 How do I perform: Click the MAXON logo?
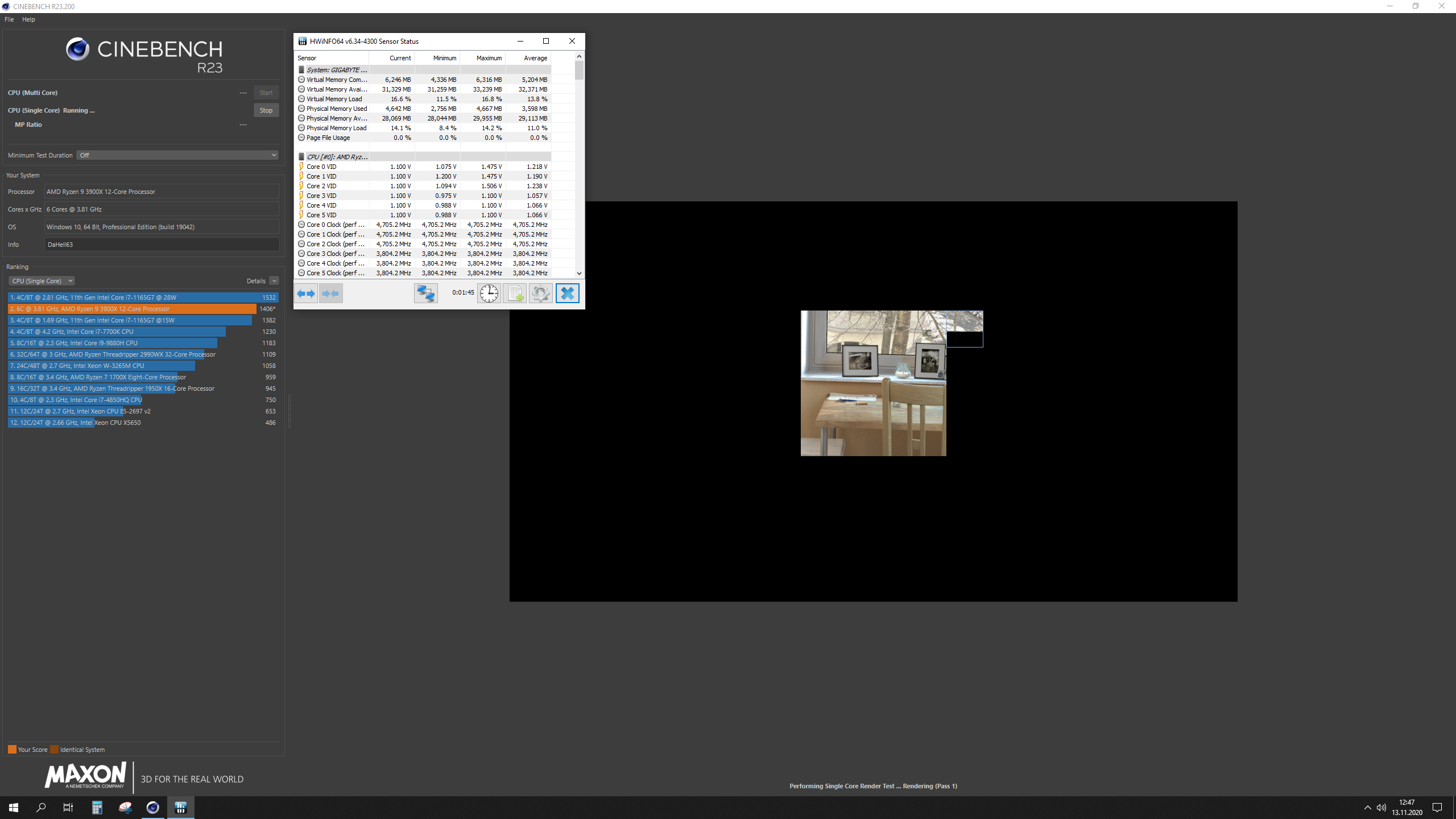[x=85, y=776]
